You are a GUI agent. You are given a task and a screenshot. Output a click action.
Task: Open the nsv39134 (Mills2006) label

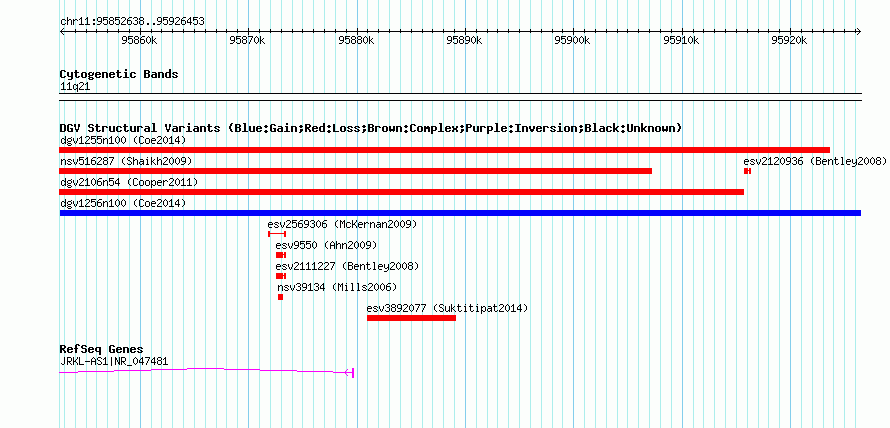click(337, 287)
